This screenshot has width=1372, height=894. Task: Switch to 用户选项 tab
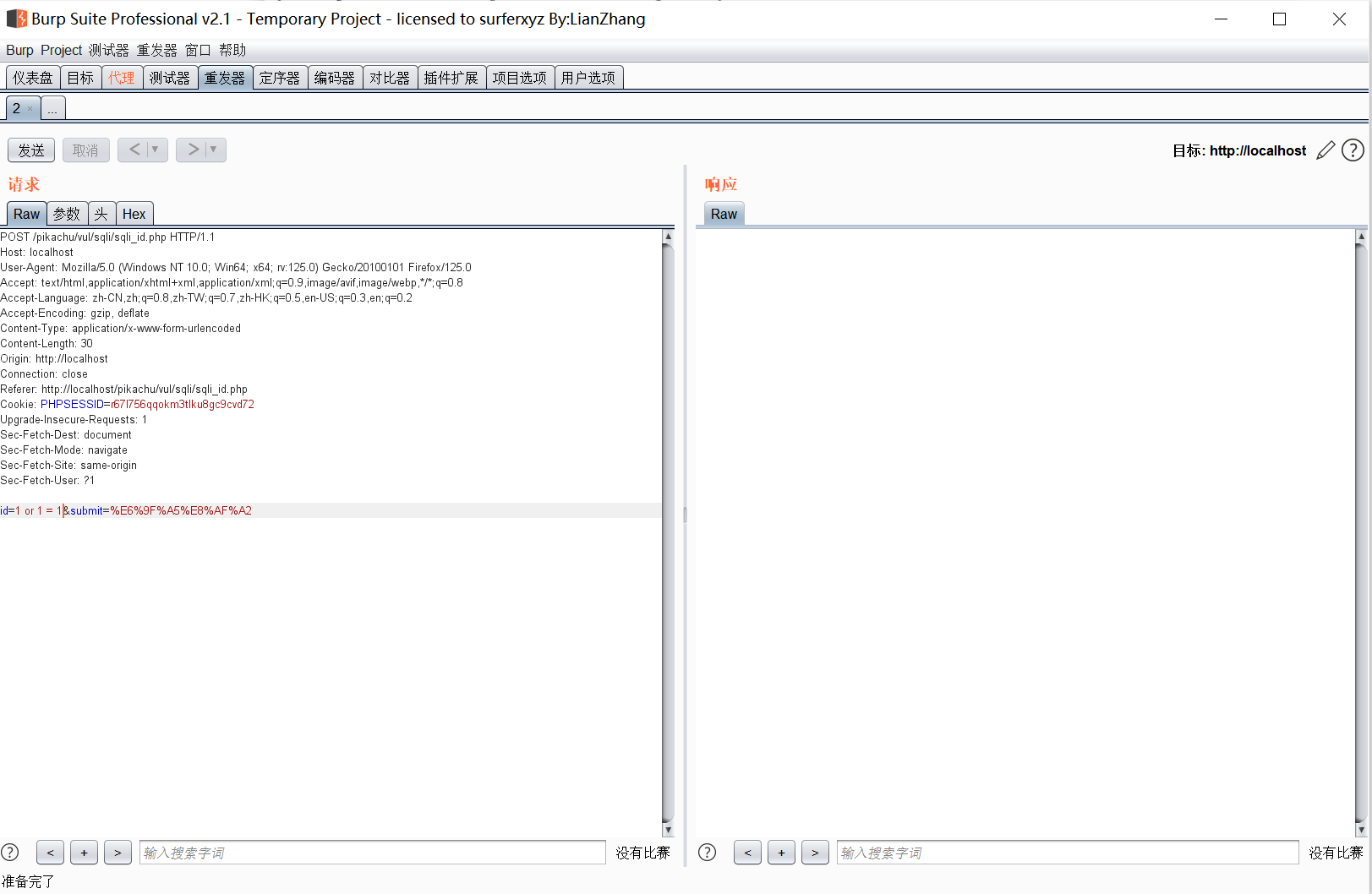(588, 78)
